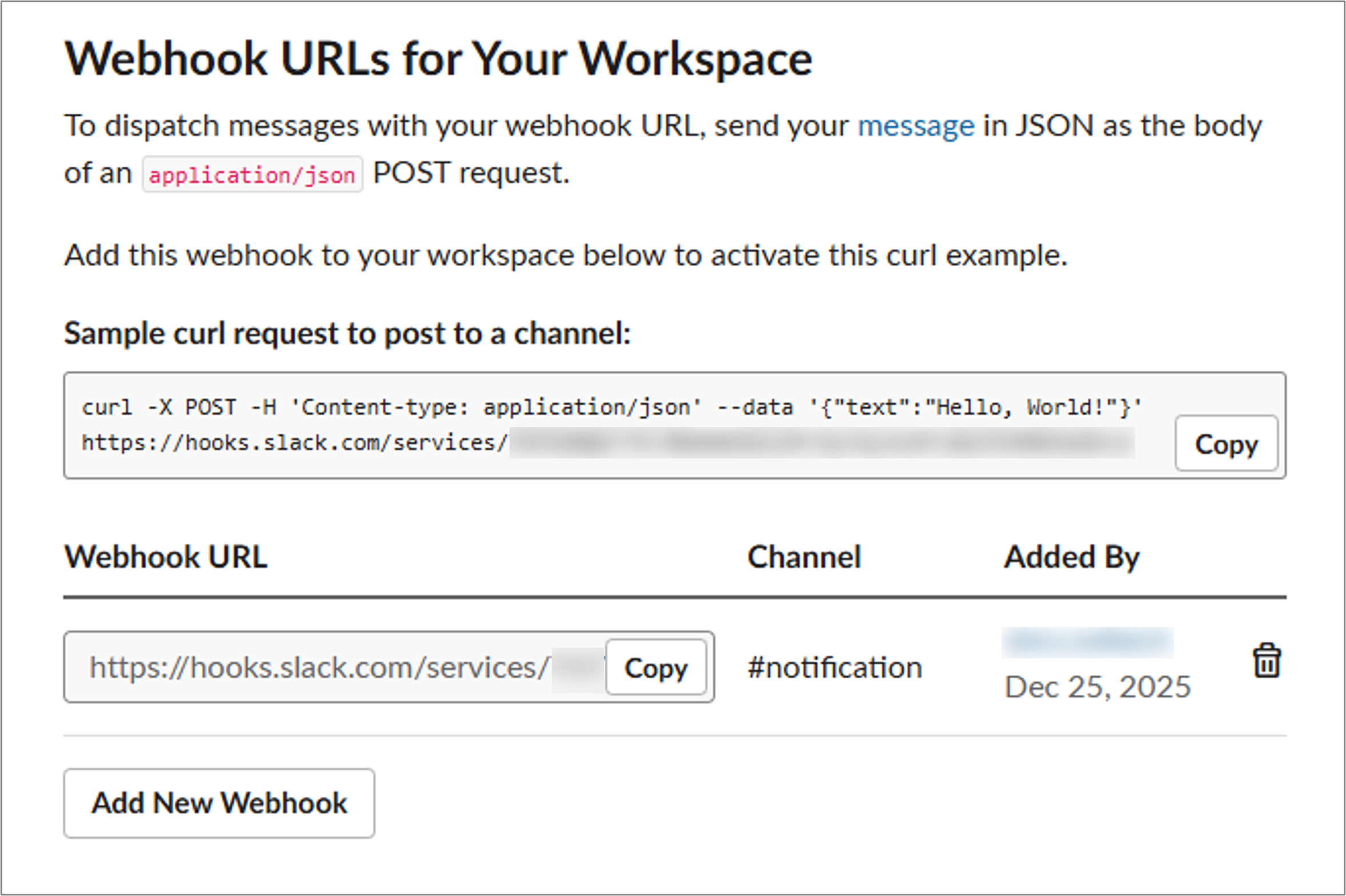Click hooks.slack.com URL in curl sample
This screenshot has width=1346, height=896.
[294, 443]
